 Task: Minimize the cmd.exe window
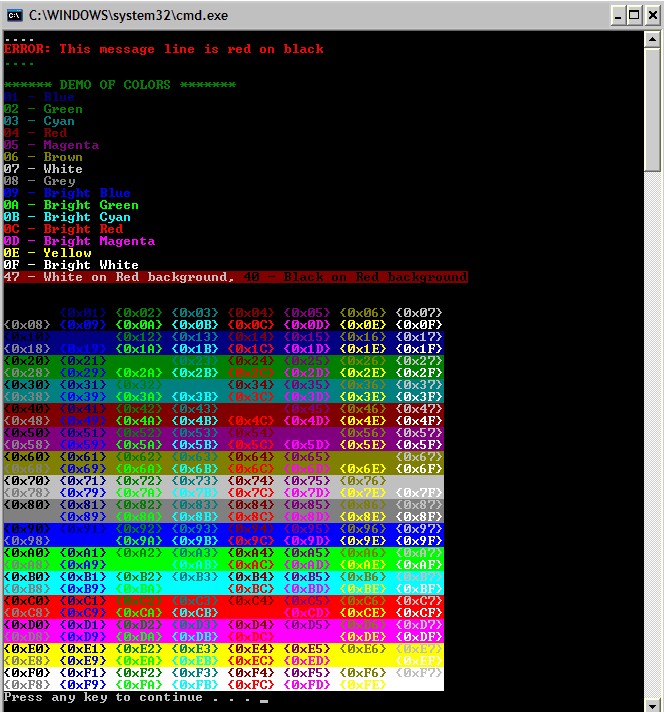(614, 14)
